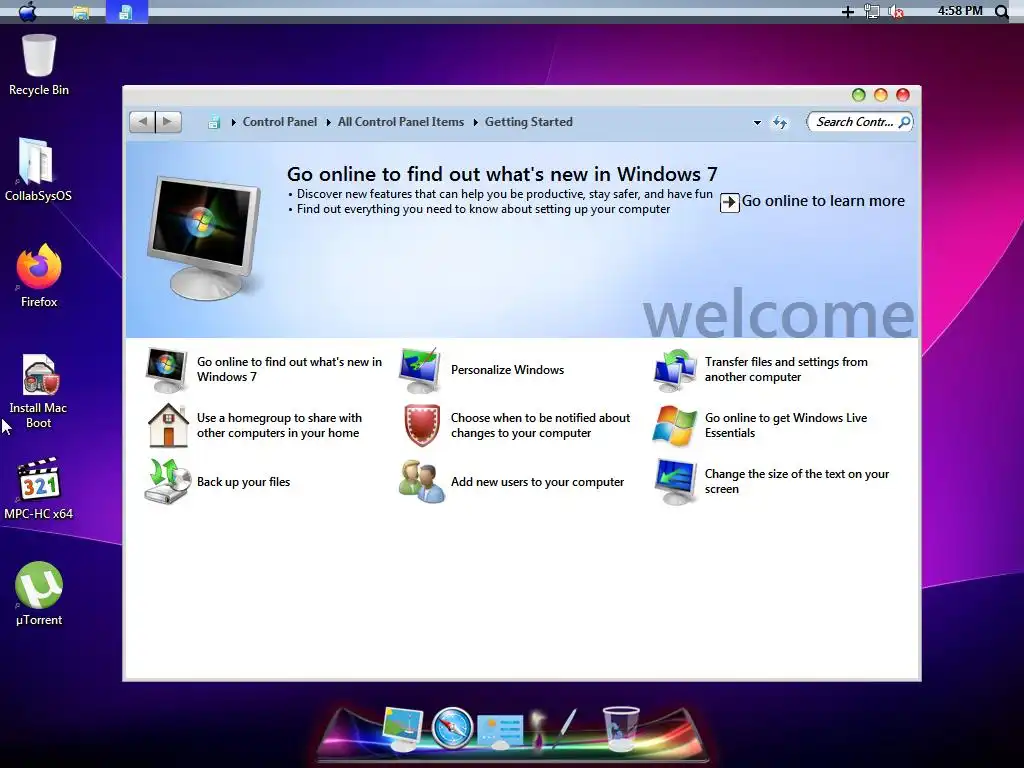Viewport: 1024px width, 768px height.
Task: Open the Install Mac Boot shortcut
Action: tap(39, 391)
